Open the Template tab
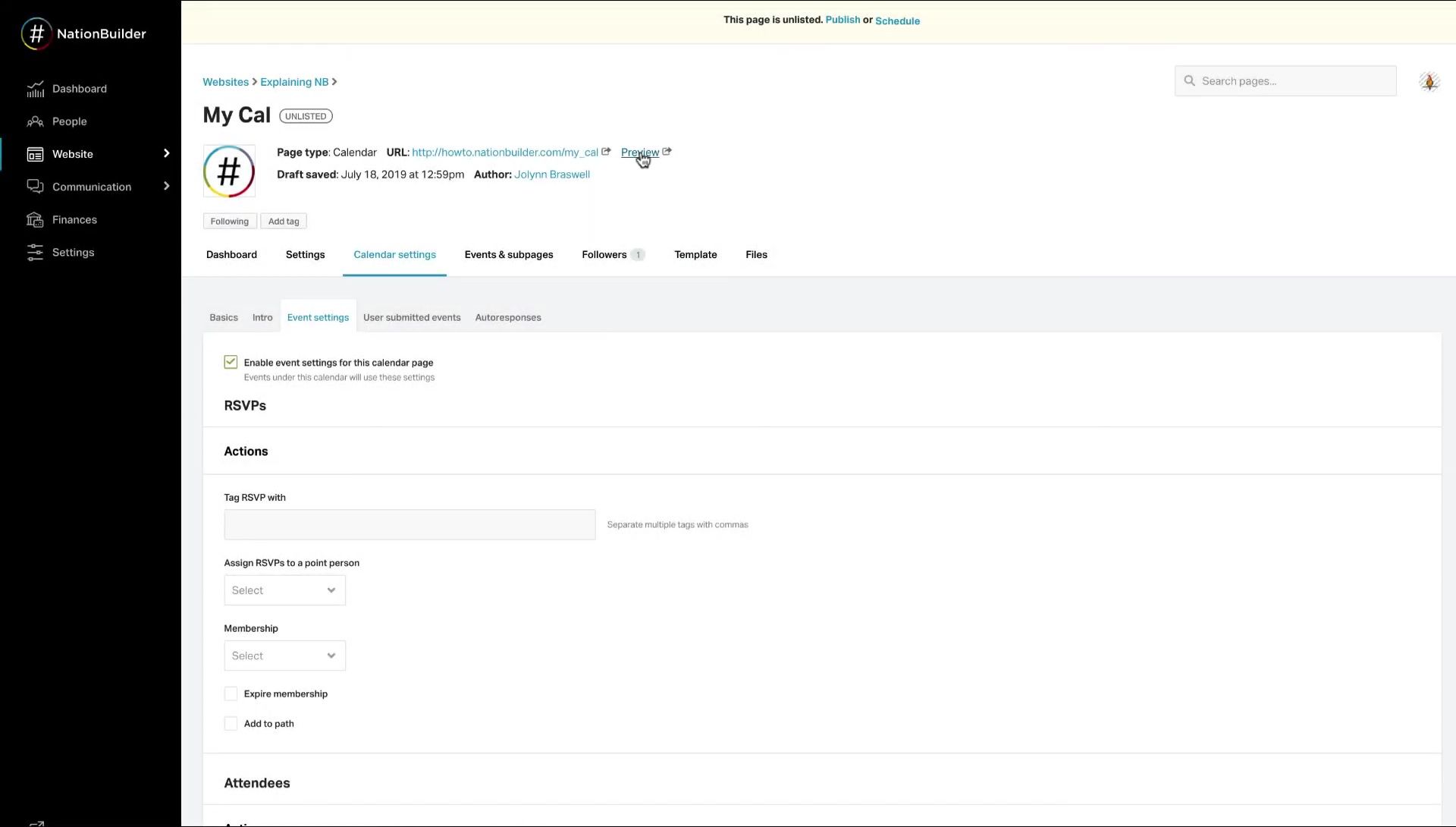 point(695,255)
